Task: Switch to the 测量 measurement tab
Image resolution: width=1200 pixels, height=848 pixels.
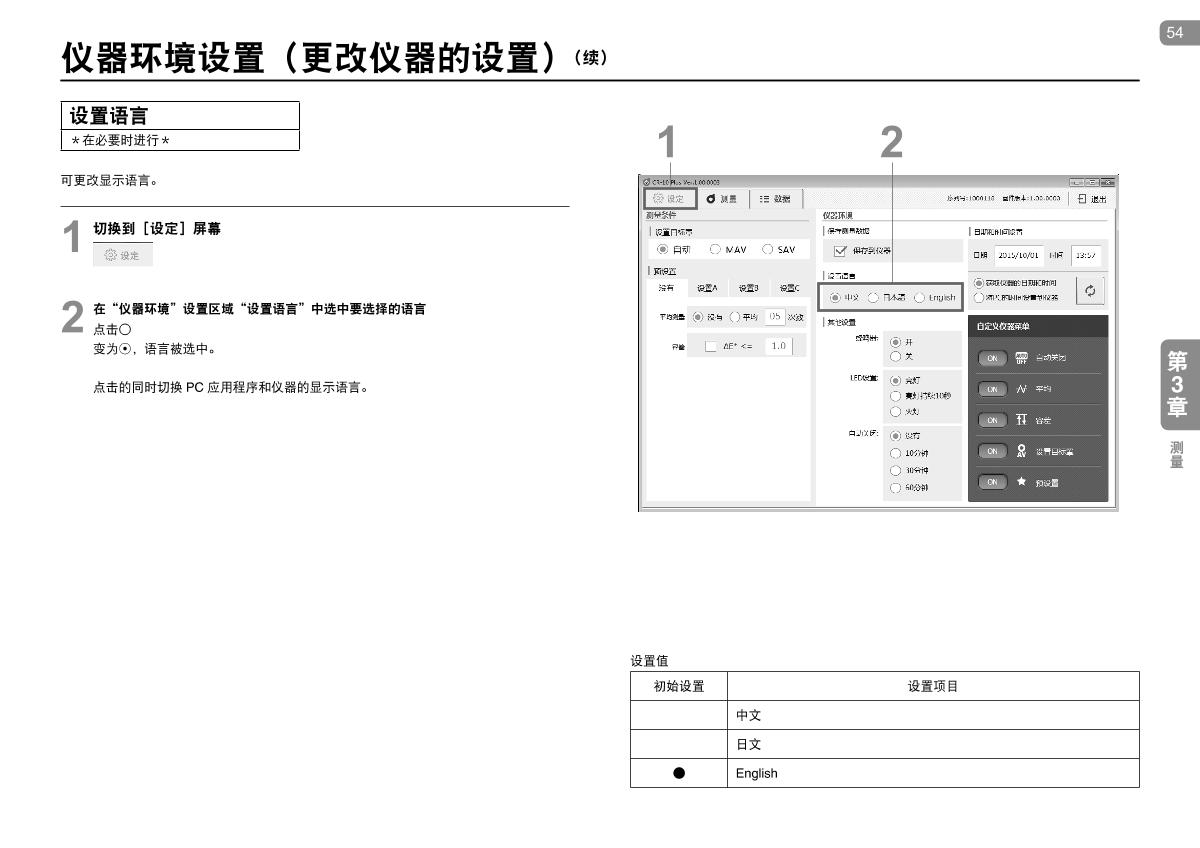Action: (723, 199)
